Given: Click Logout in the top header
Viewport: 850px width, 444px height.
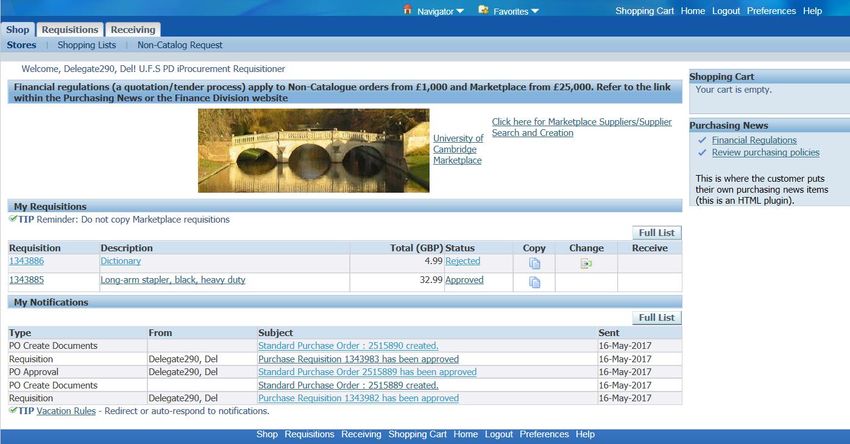Looking at the screenshot, I should point(726,11).
